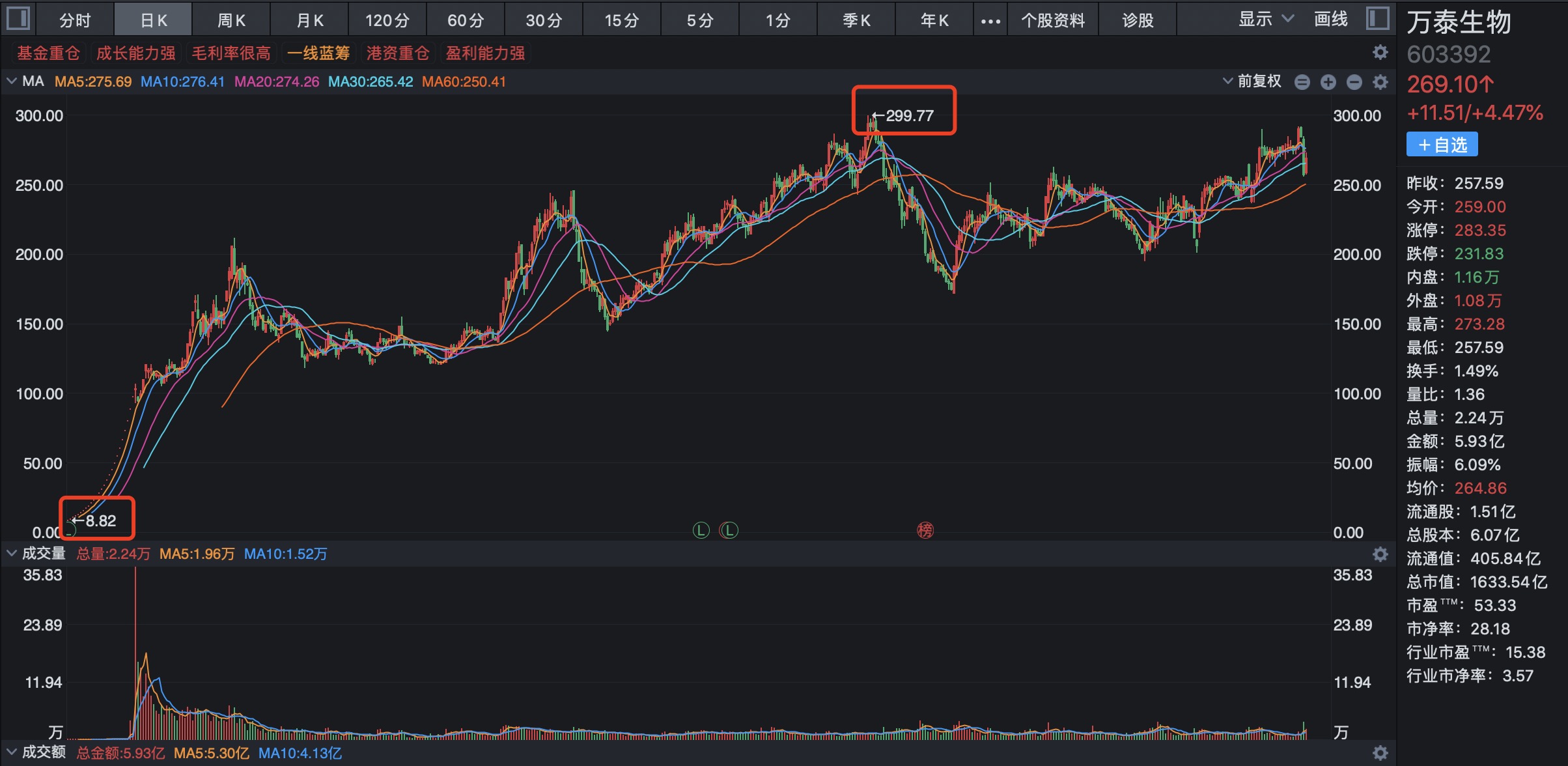This screenshot has height=766, width=1568.
Task: Click the +自选 watchlist button
Action: [1442, 145]
